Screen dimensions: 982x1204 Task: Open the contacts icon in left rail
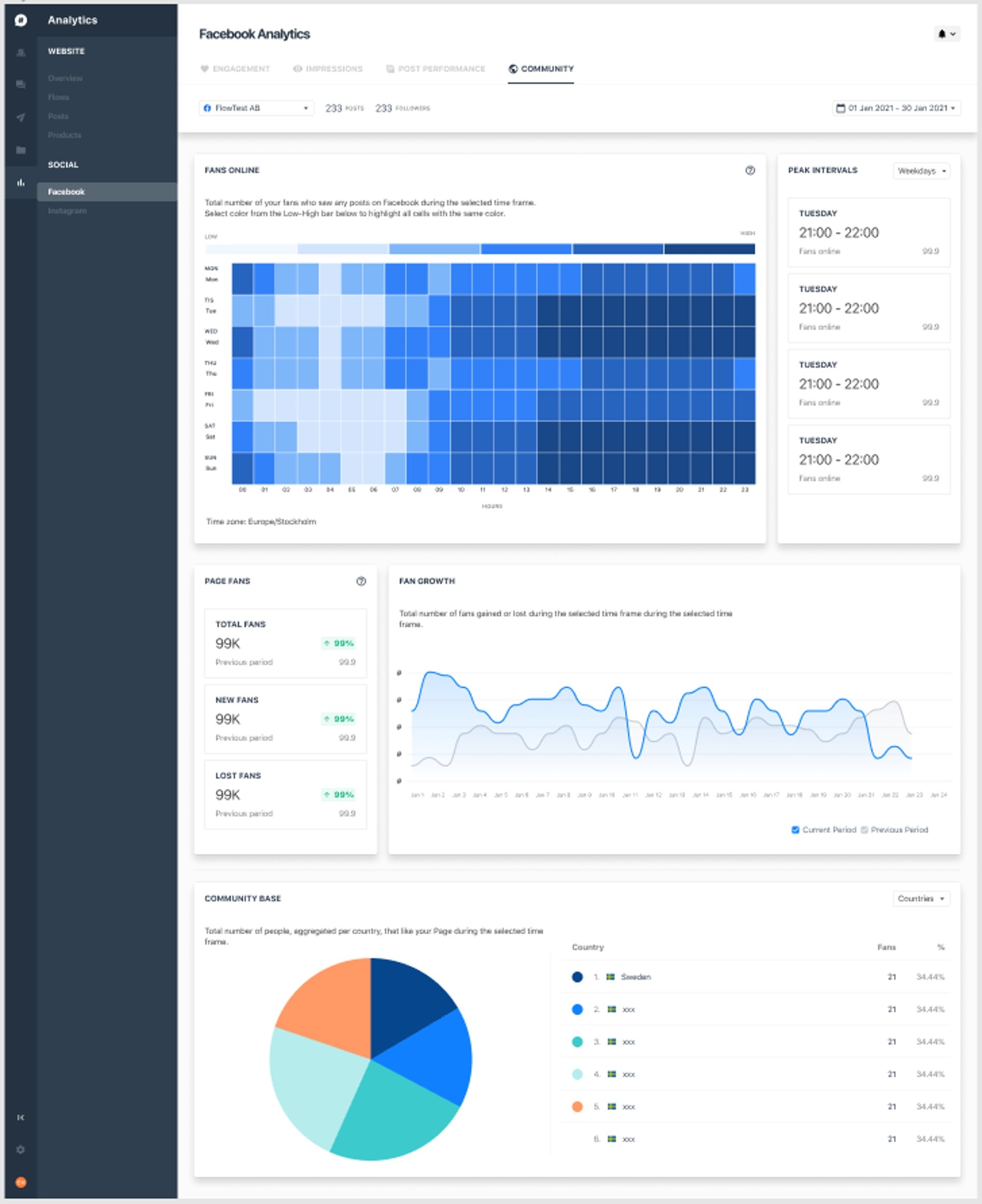click(21, 52)
